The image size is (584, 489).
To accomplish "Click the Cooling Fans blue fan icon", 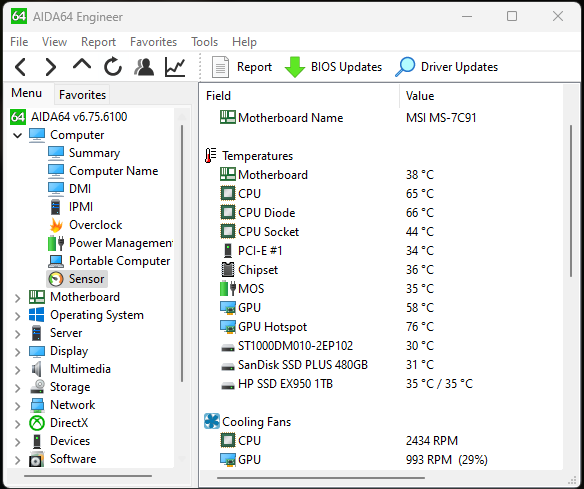I will [x=212, y=422].
